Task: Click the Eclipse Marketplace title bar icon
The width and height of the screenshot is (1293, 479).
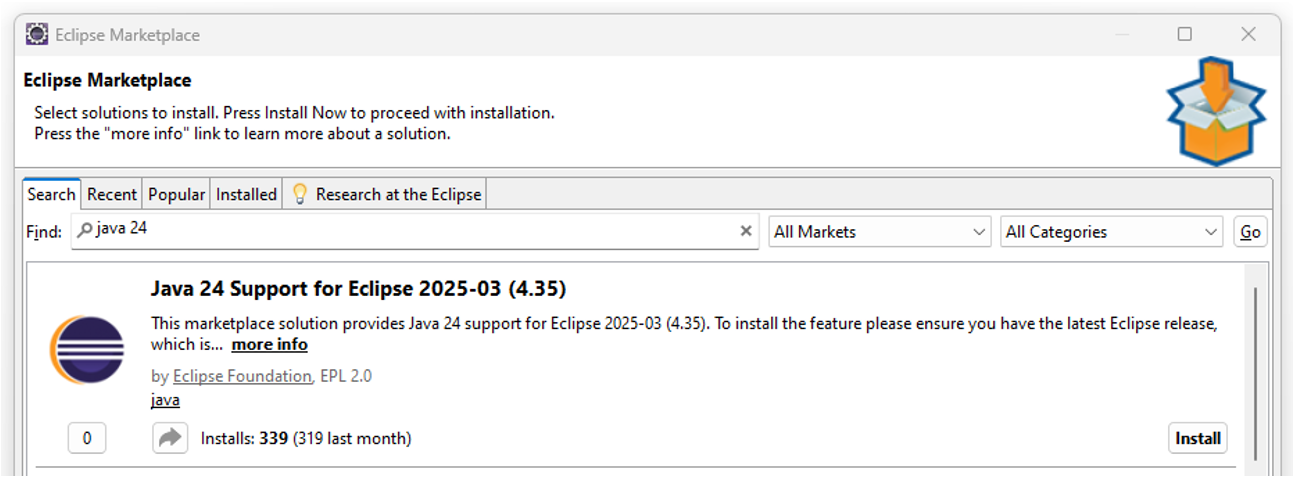Action: [37, 35]
